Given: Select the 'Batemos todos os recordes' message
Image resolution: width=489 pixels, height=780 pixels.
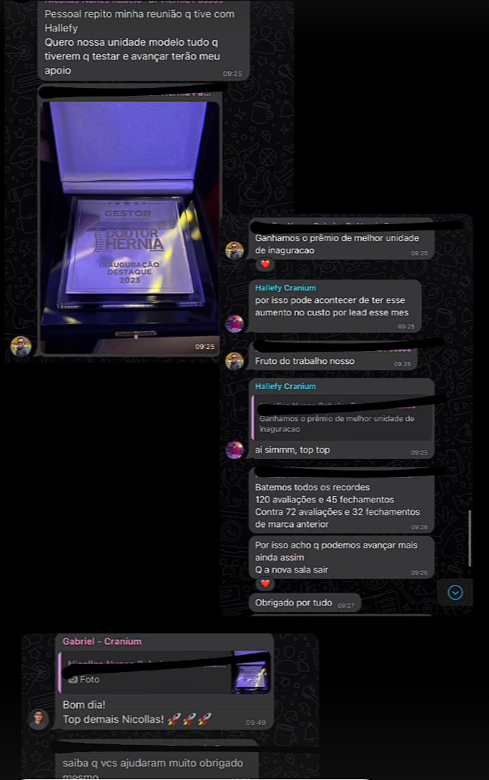Looking at the screenshot, I should pos(341,501).
